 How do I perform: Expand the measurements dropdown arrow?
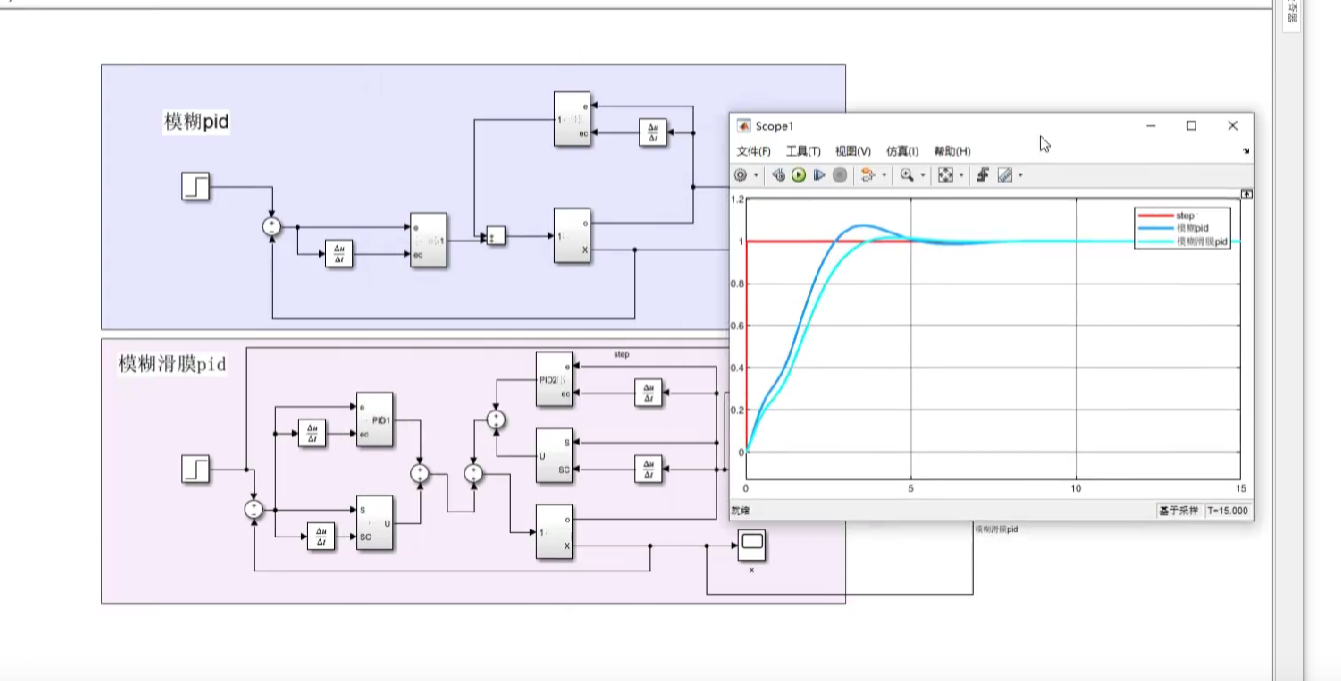click(x=1020, y=176)
